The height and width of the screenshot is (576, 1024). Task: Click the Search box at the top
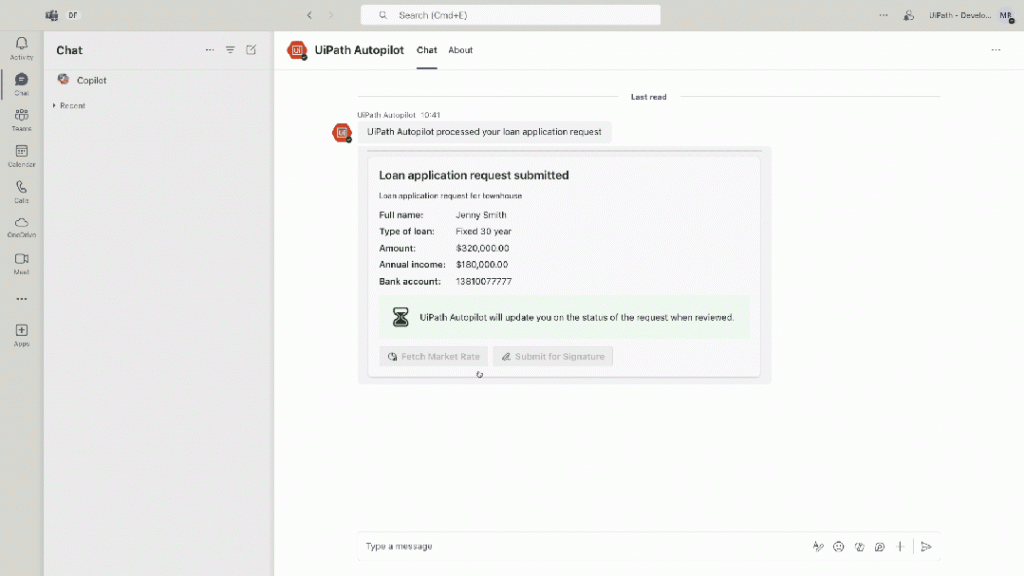(510, 15)
